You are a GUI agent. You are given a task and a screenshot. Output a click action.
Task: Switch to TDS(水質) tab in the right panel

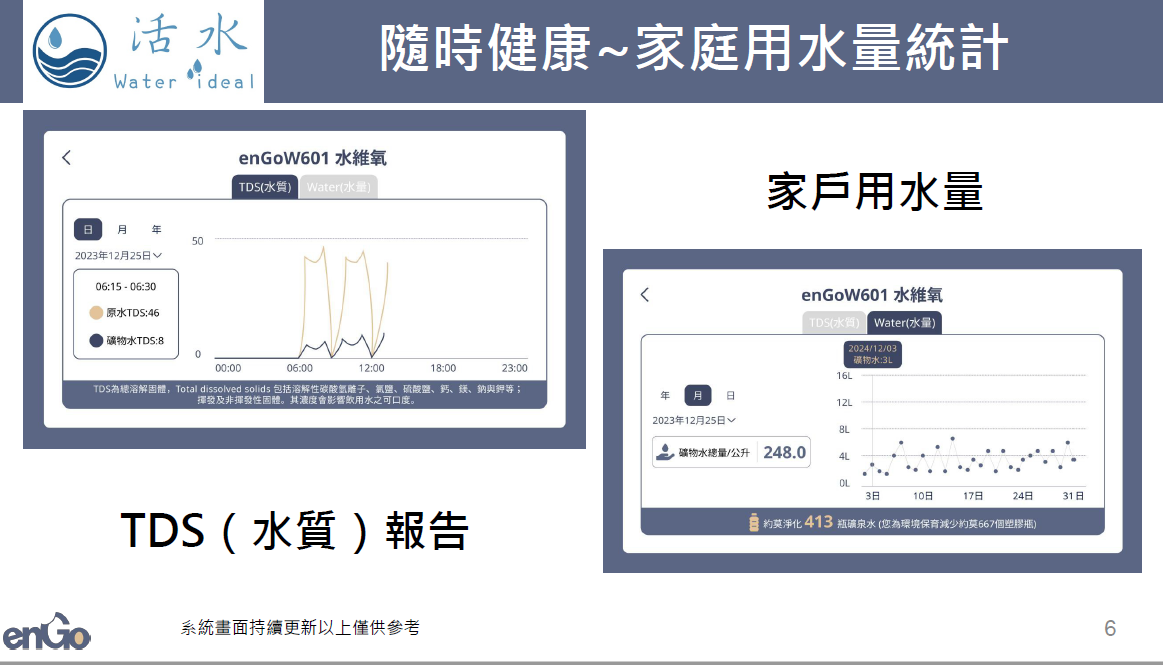[x=834, y=322]
